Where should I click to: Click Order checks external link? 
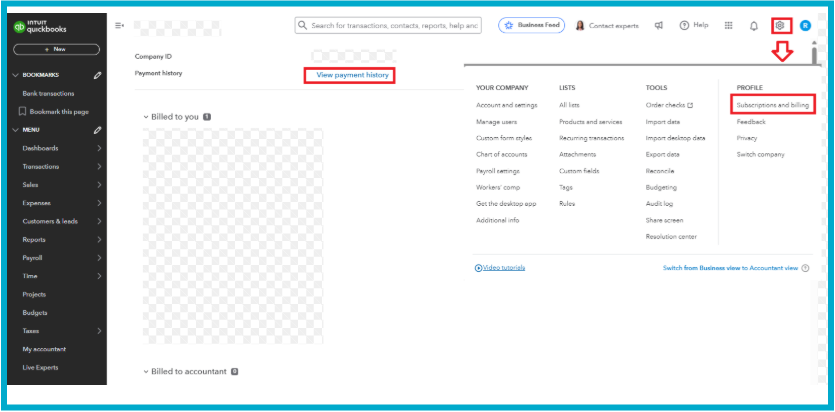pos(669,105)
